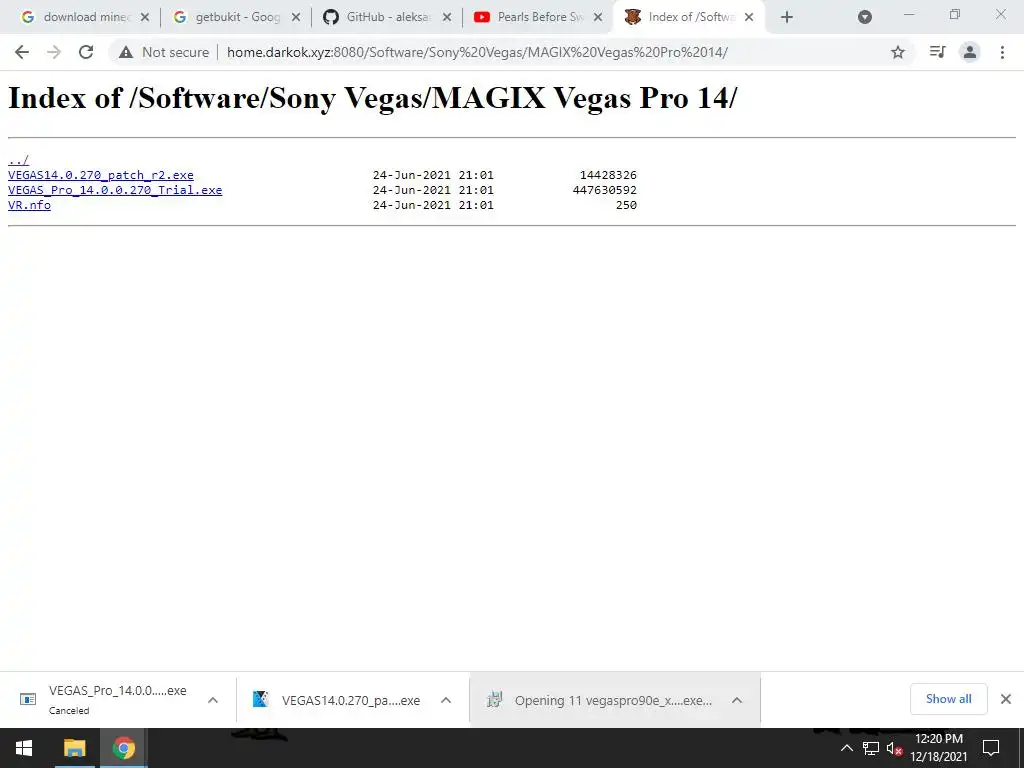Show hidden system tray icons
The width and height of the screenshot is (1024, 768).
(x=846, y=748)
